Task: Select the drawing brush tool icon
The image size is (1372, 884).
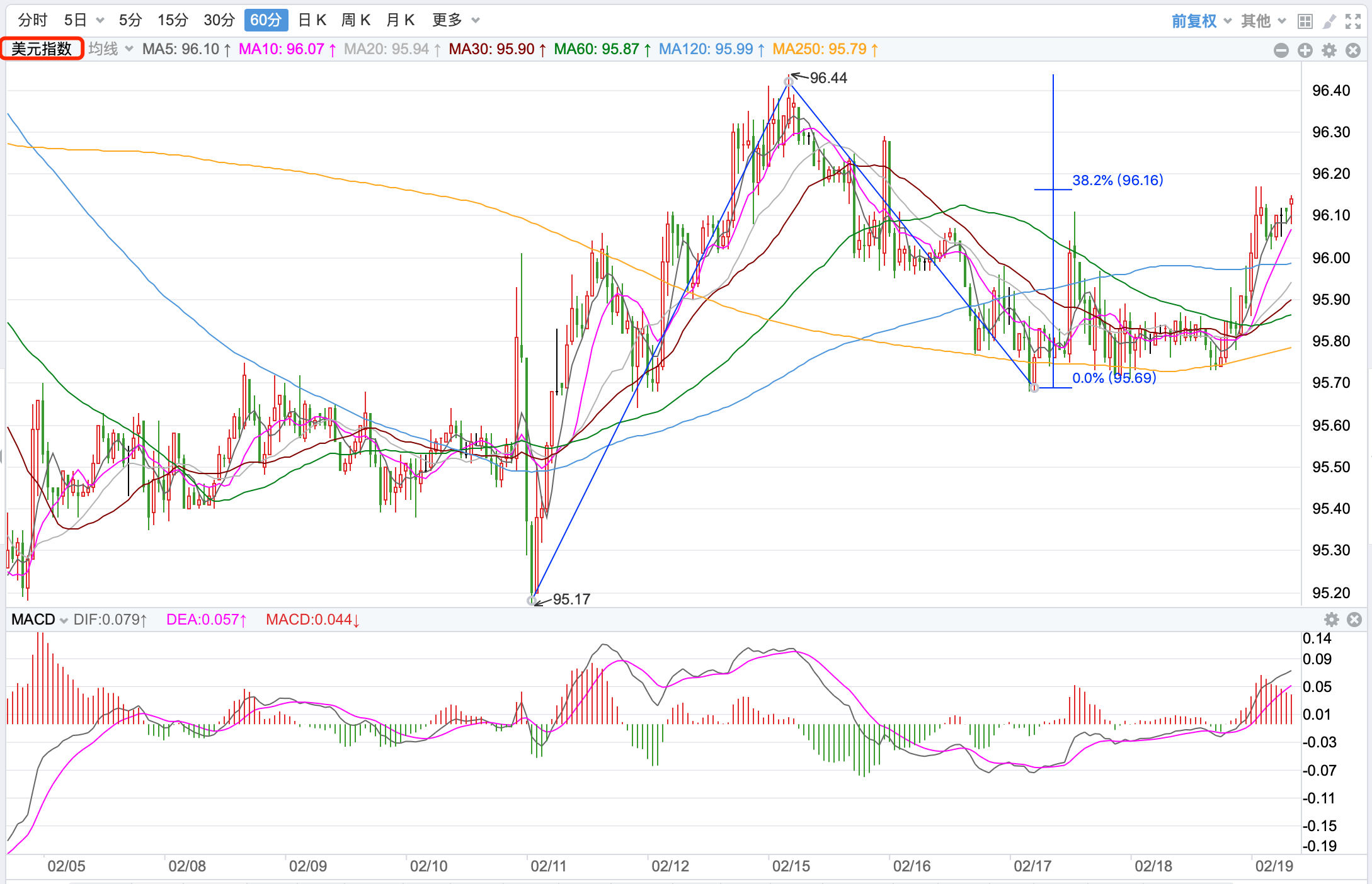Action: pyautogui.click(x=1329, y=21)
